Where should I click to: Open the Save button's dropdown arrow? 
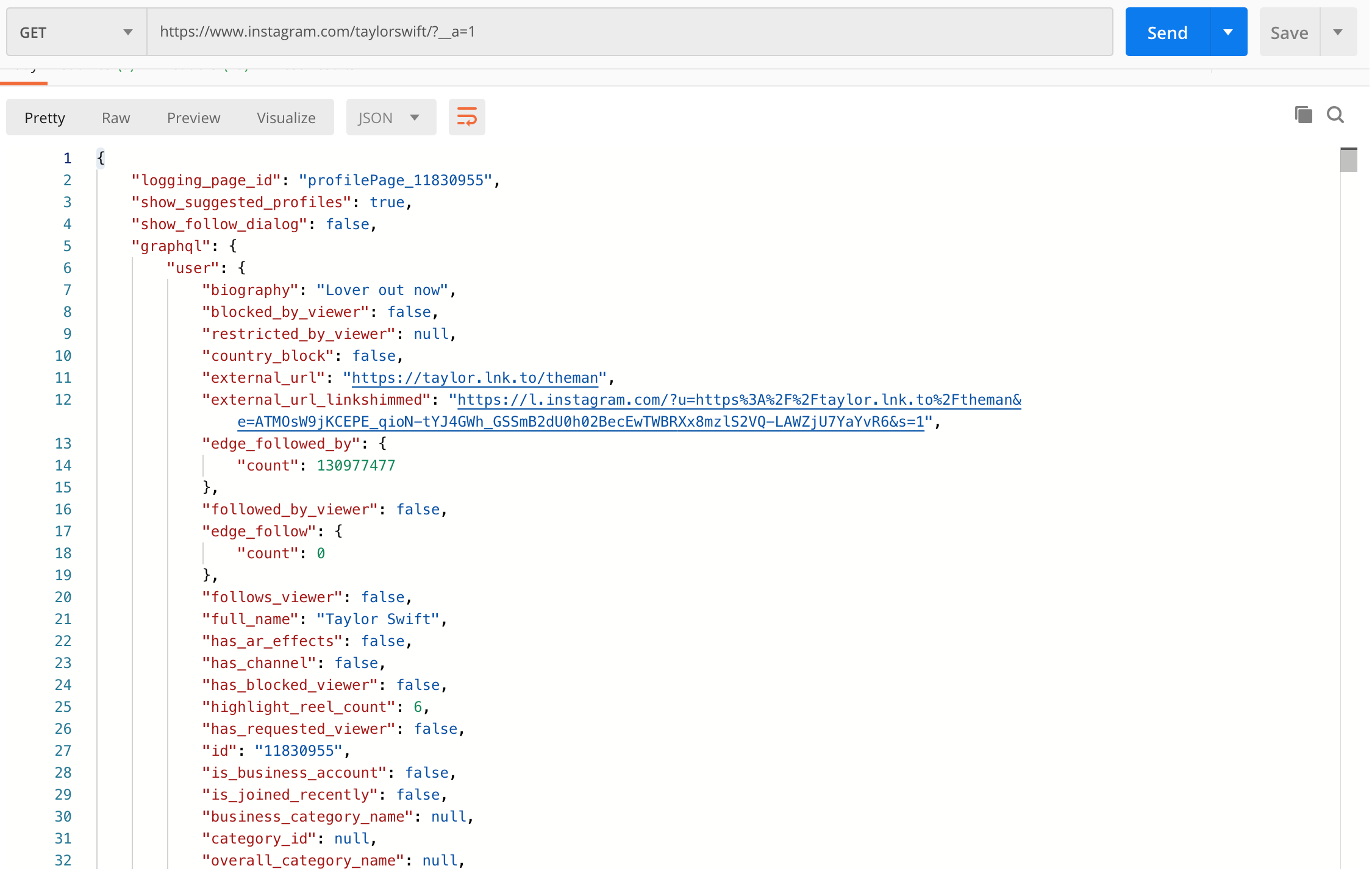pos(1339,32)
